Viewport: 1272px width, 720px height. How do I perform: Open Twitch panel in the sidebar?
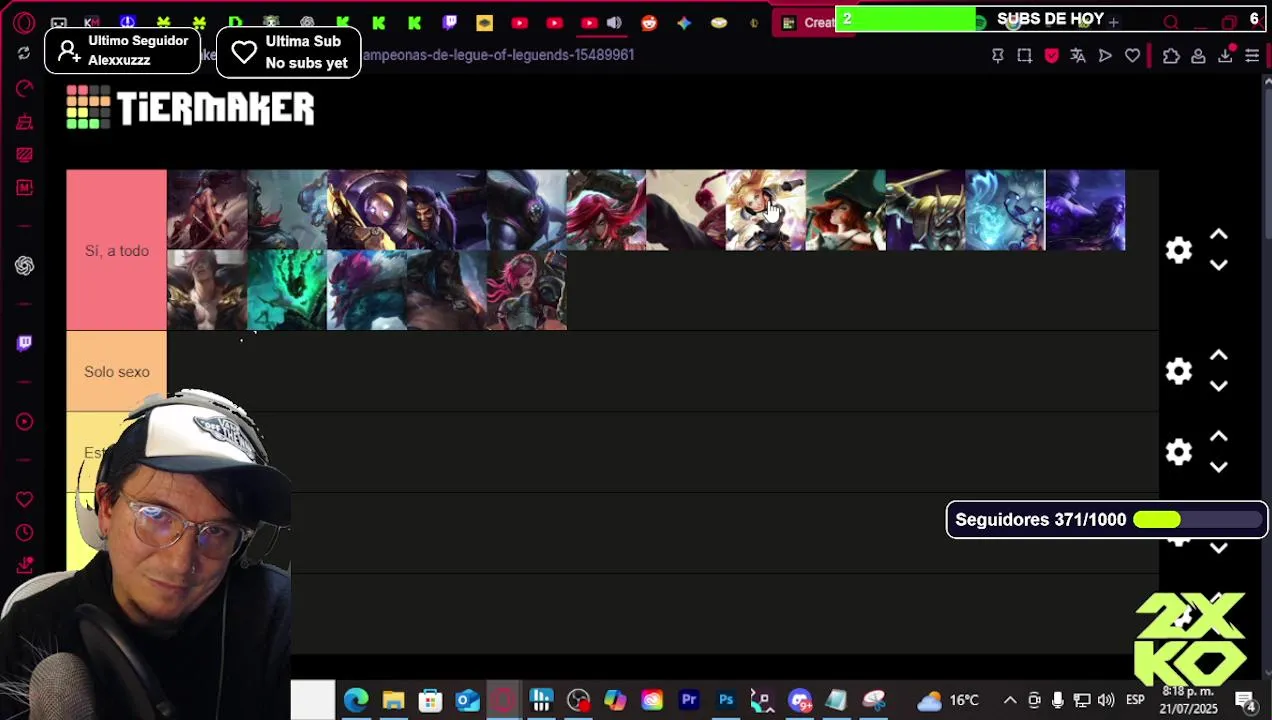(24, 343)
